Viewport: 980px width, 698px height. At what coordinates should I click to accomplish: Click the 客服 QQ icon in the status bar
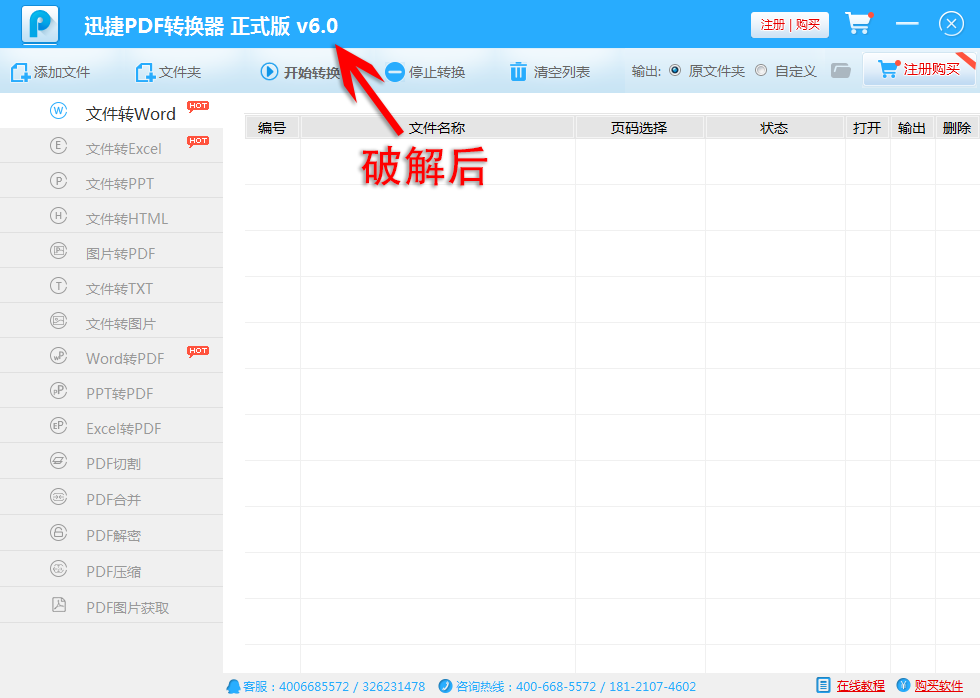click(234, 686)
